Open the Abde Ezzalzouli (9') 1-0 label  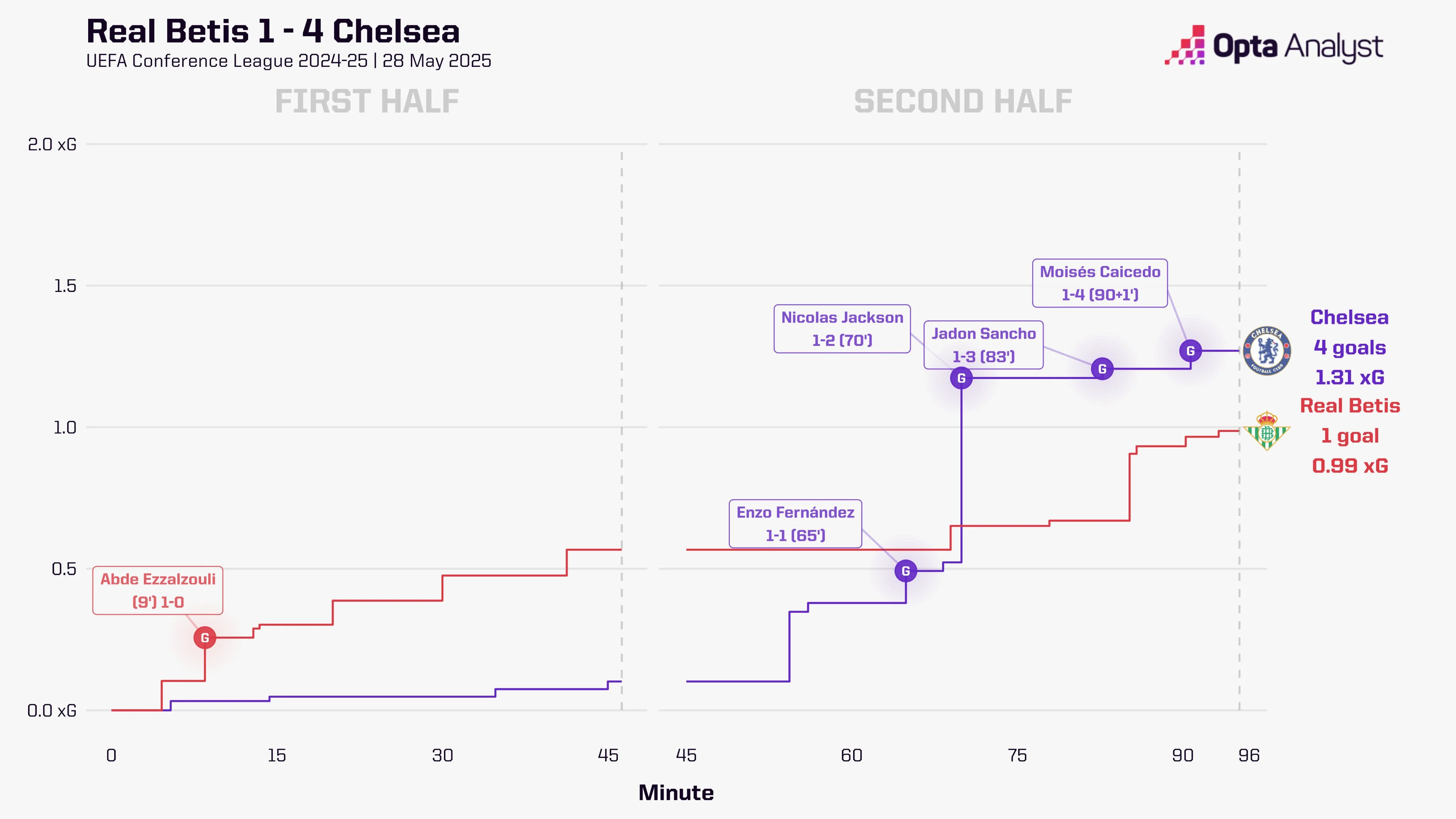click(158, 590)
